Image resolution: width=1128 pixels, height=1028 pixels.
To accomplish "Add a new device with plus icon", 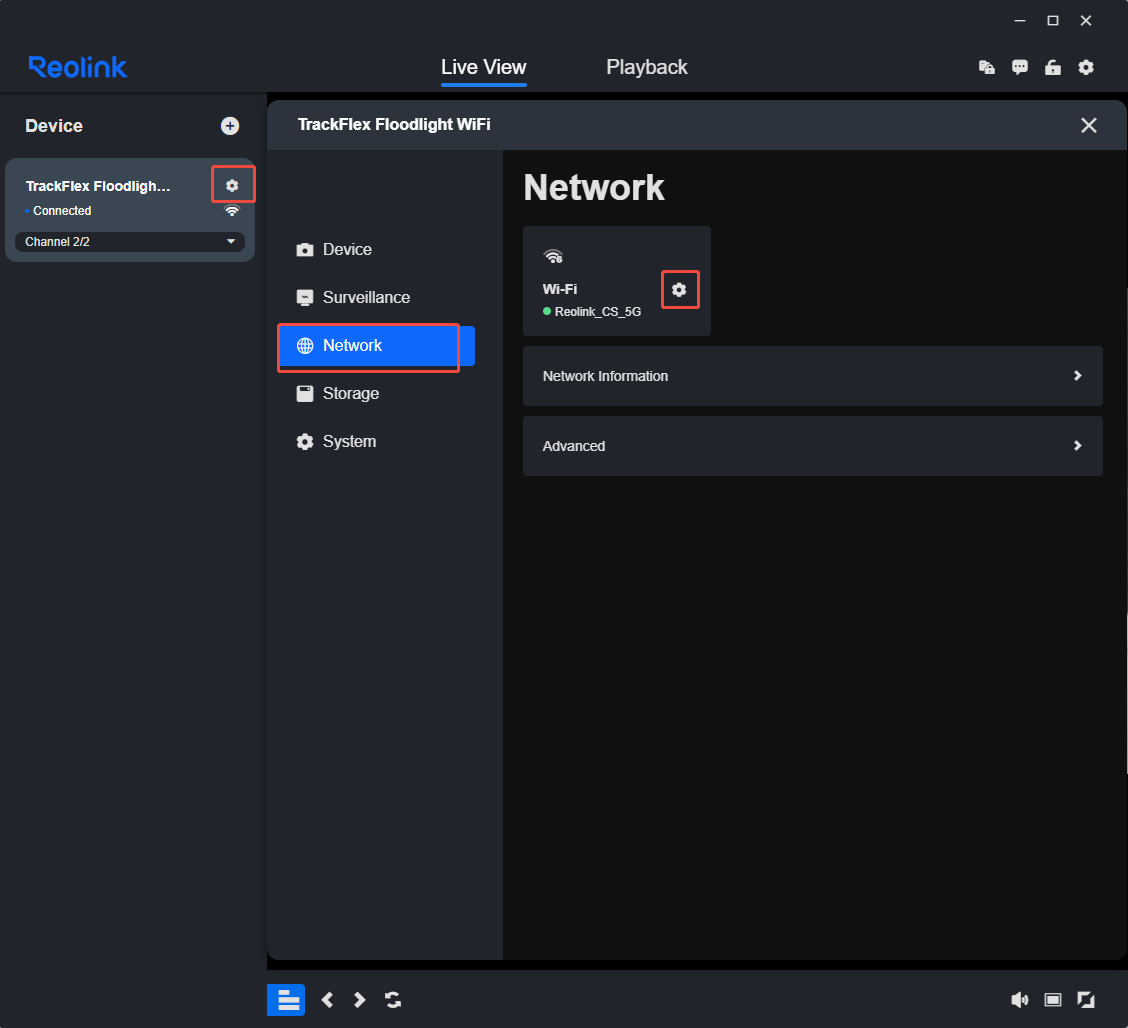I will pyautogui.click(x=229, y=126).
